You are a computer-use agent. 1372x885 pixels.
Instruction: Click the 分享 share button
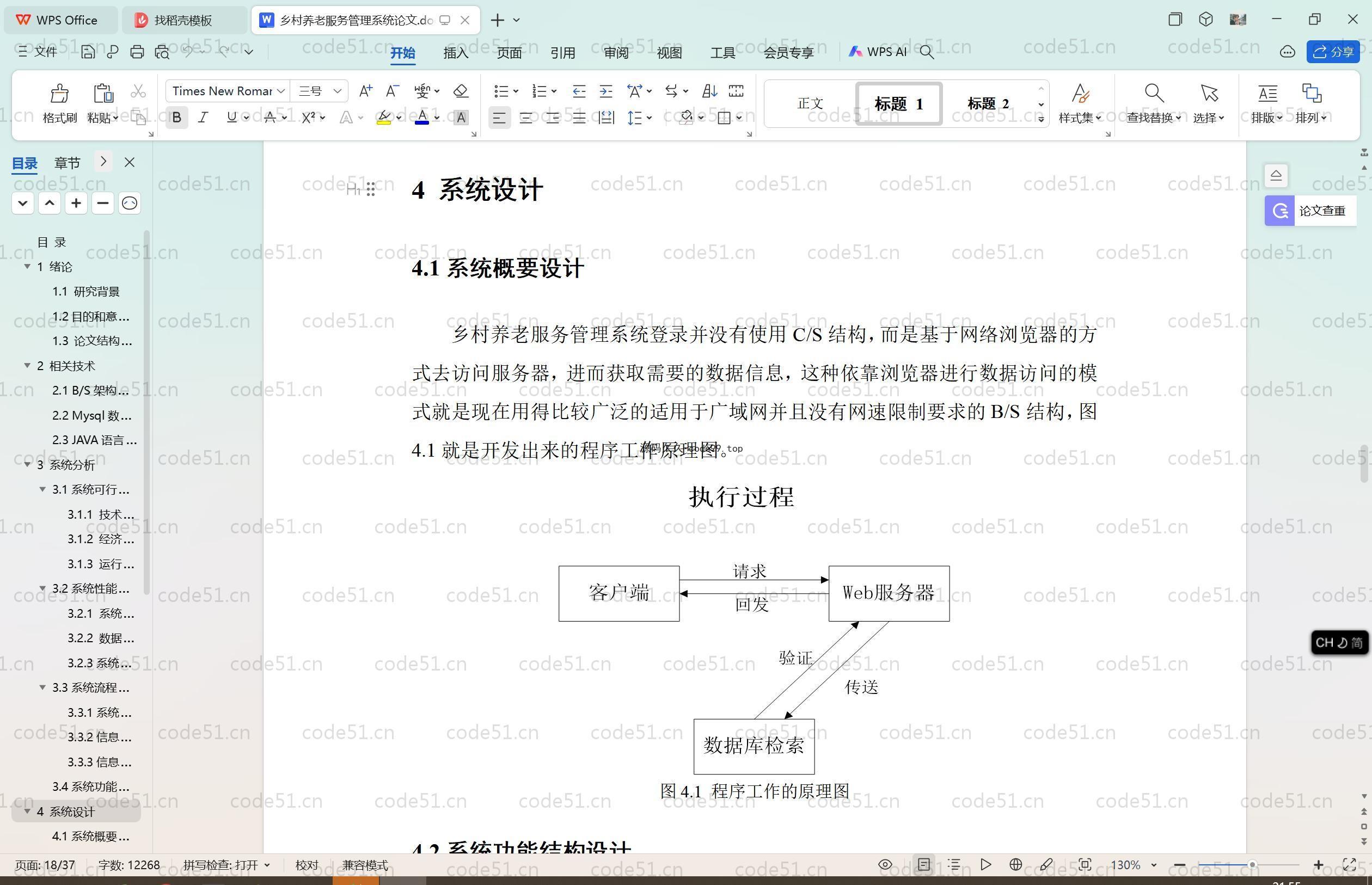[1333, 52]
